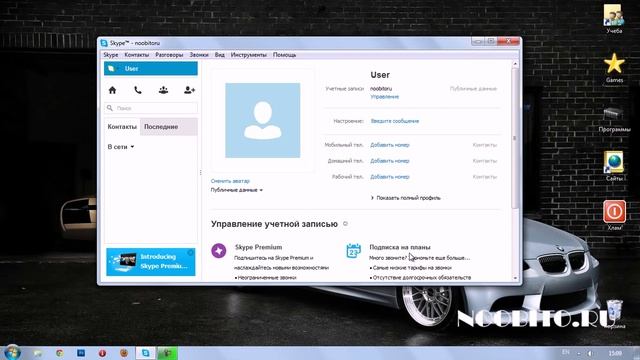Screen dimensions: 640x360
Task: Click the Introducing Skype Premium banner
Action: pos(151,262)
